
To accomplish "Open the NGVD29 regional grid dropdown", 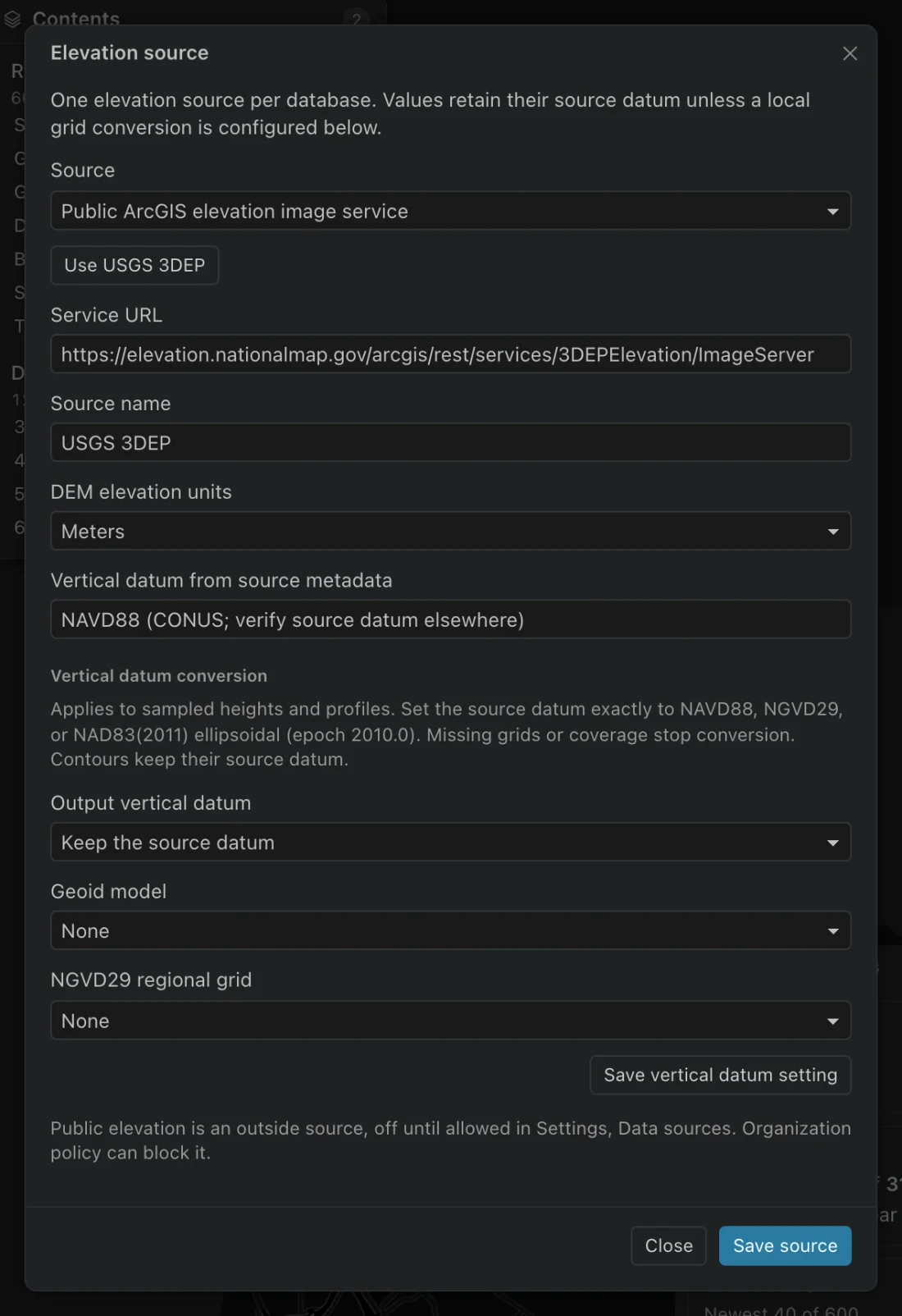I will point(450,1021).
